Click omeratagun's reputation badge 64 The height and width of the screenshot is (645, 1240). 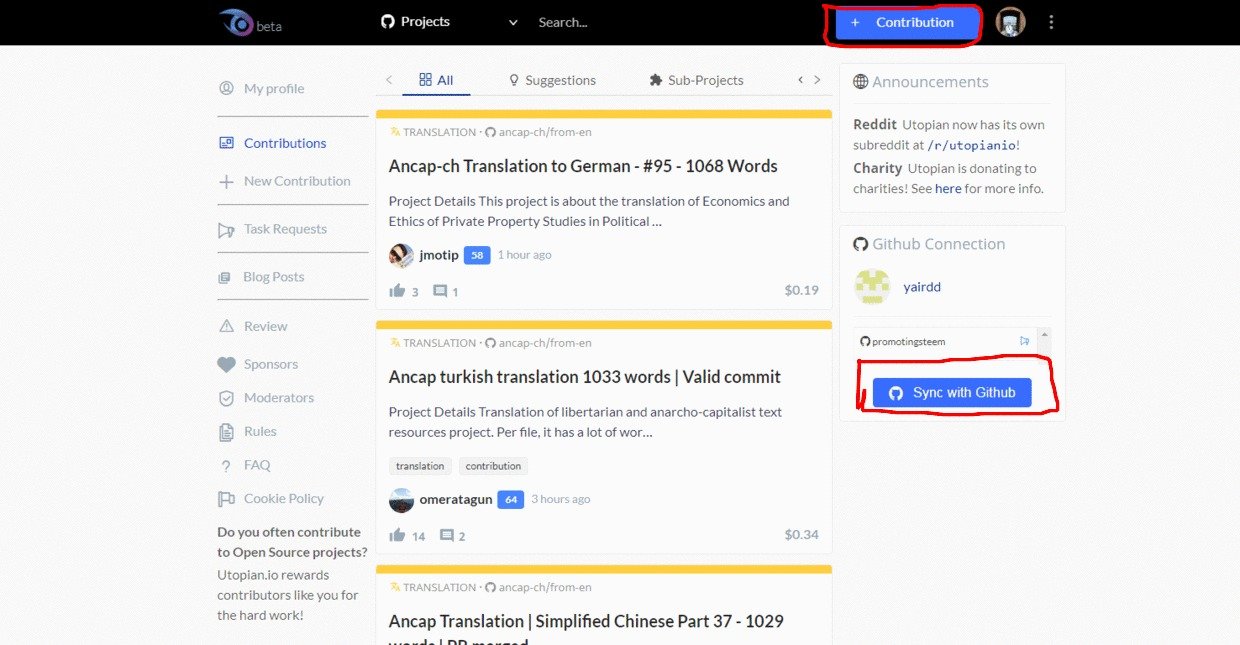(510, 499)
